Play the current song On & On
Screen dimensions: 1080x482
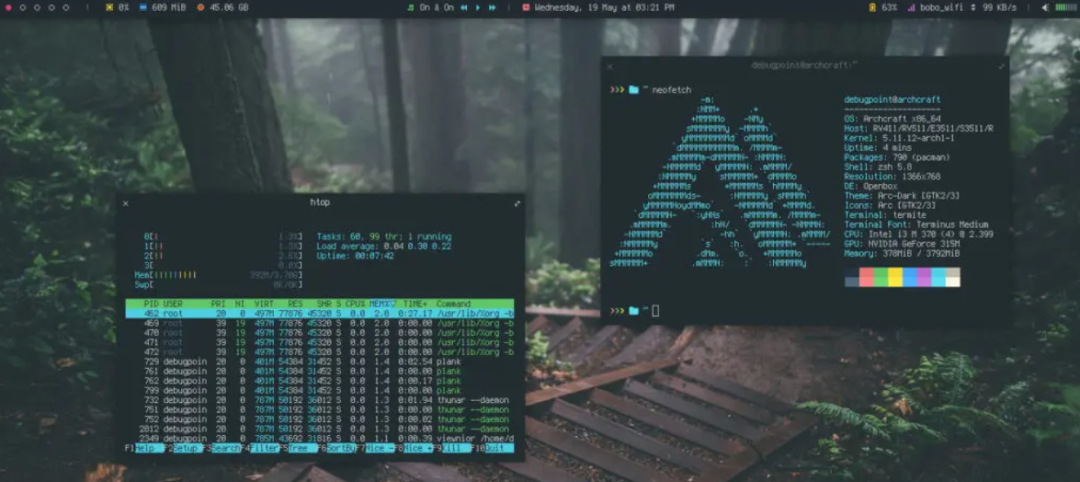(x=479, y=8)
